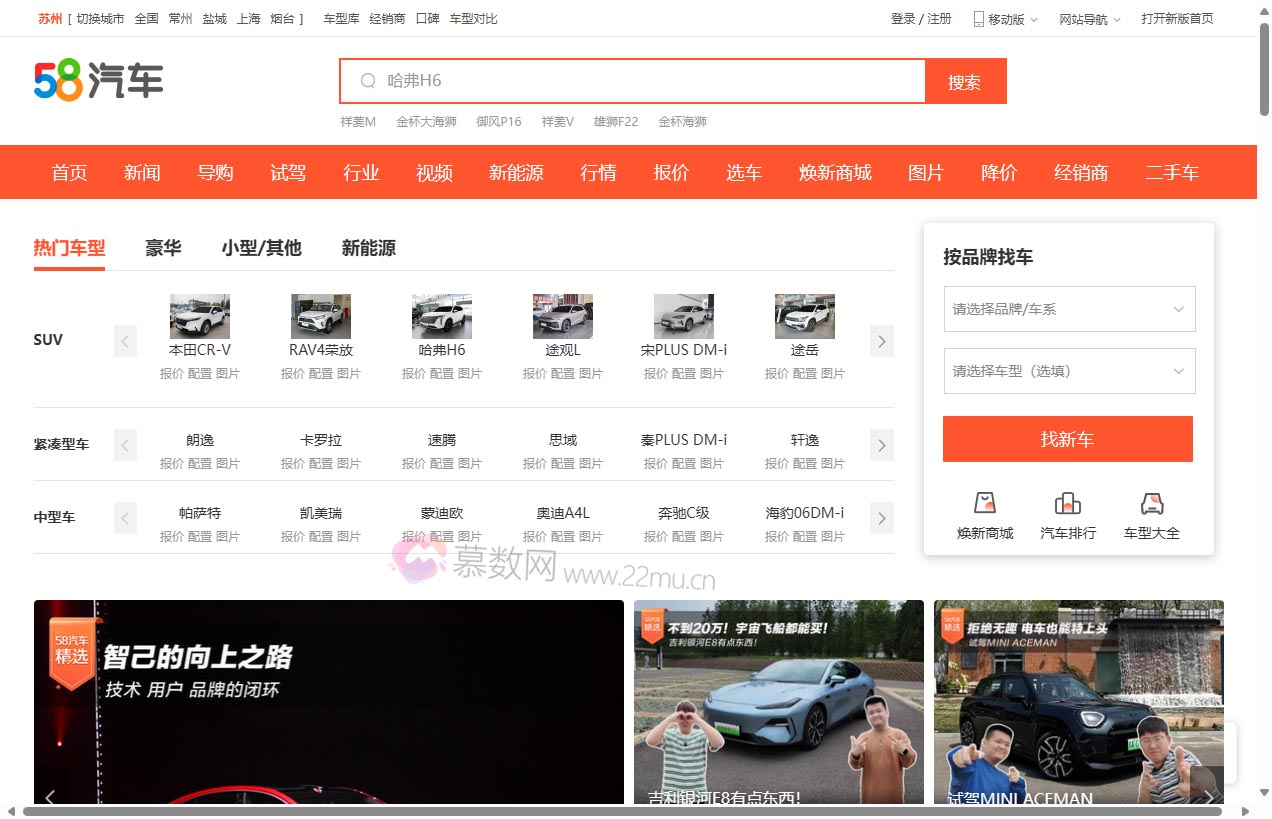The image size is (1272, 819).
Task: Click the banner carousel left arrow
Action: click(x=50, y=798)
